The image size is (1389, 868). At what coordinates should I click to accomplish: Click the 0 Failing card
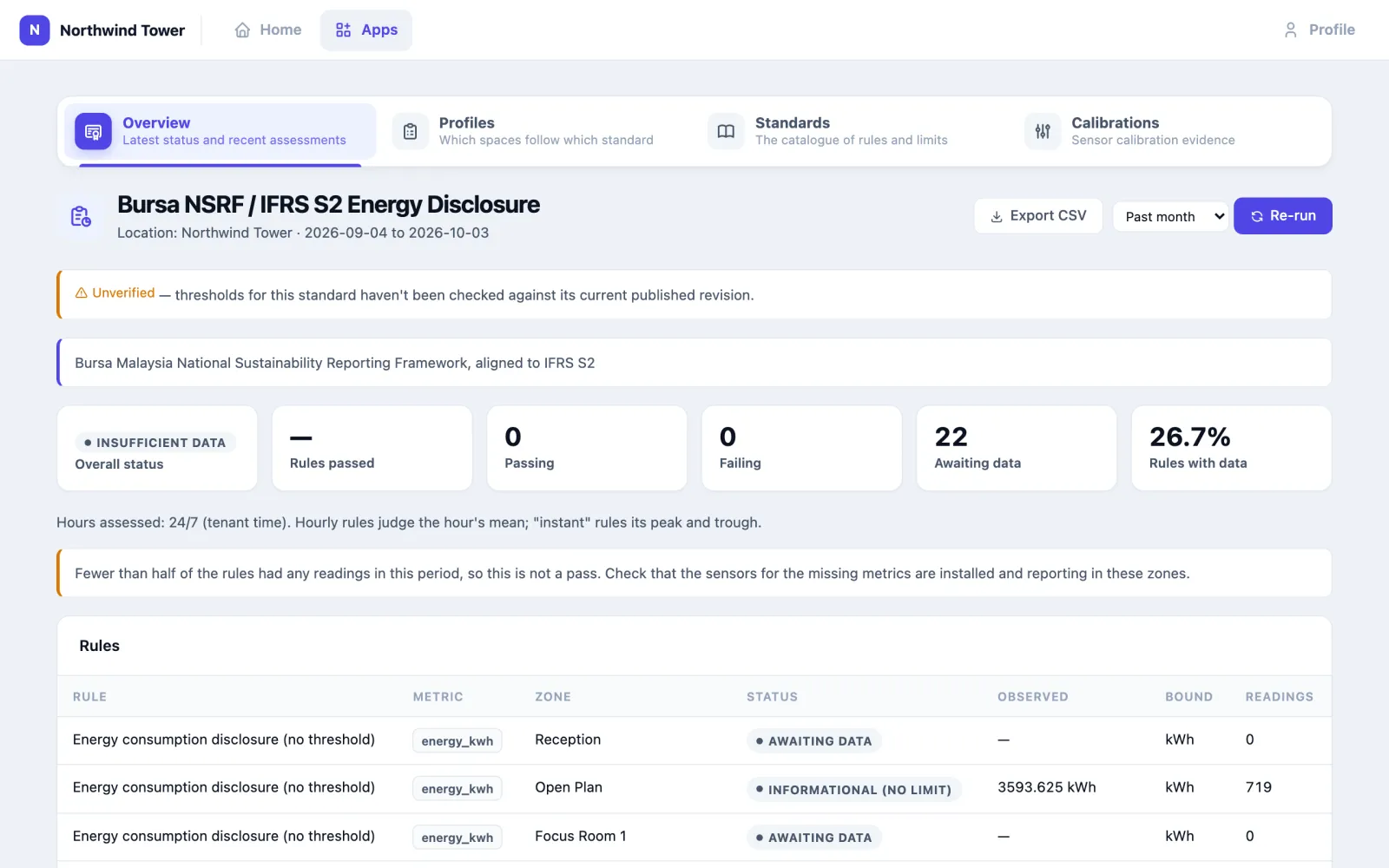coord(802,448)
